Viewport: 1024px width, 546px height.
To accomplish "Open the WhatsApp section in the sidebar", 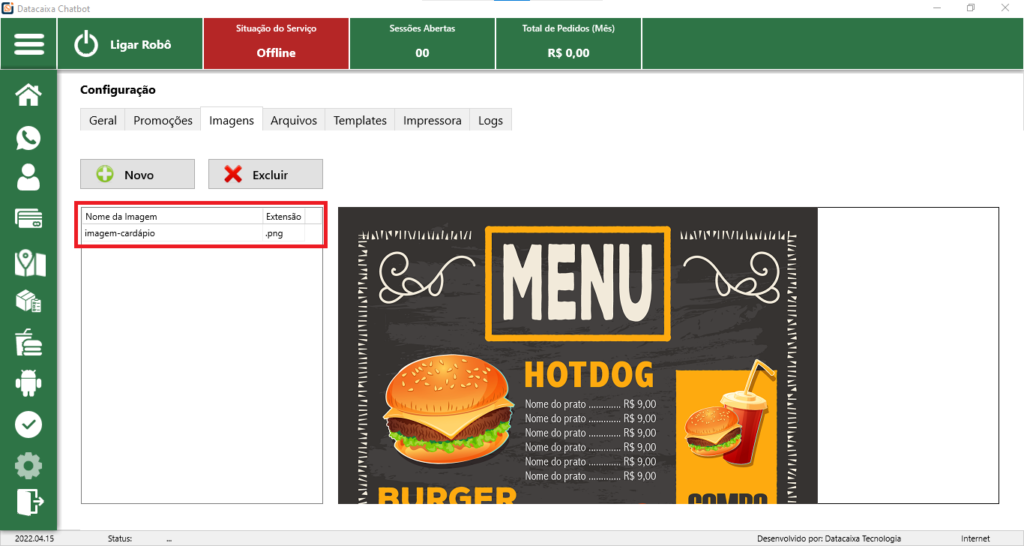I will tap(29, 138).
